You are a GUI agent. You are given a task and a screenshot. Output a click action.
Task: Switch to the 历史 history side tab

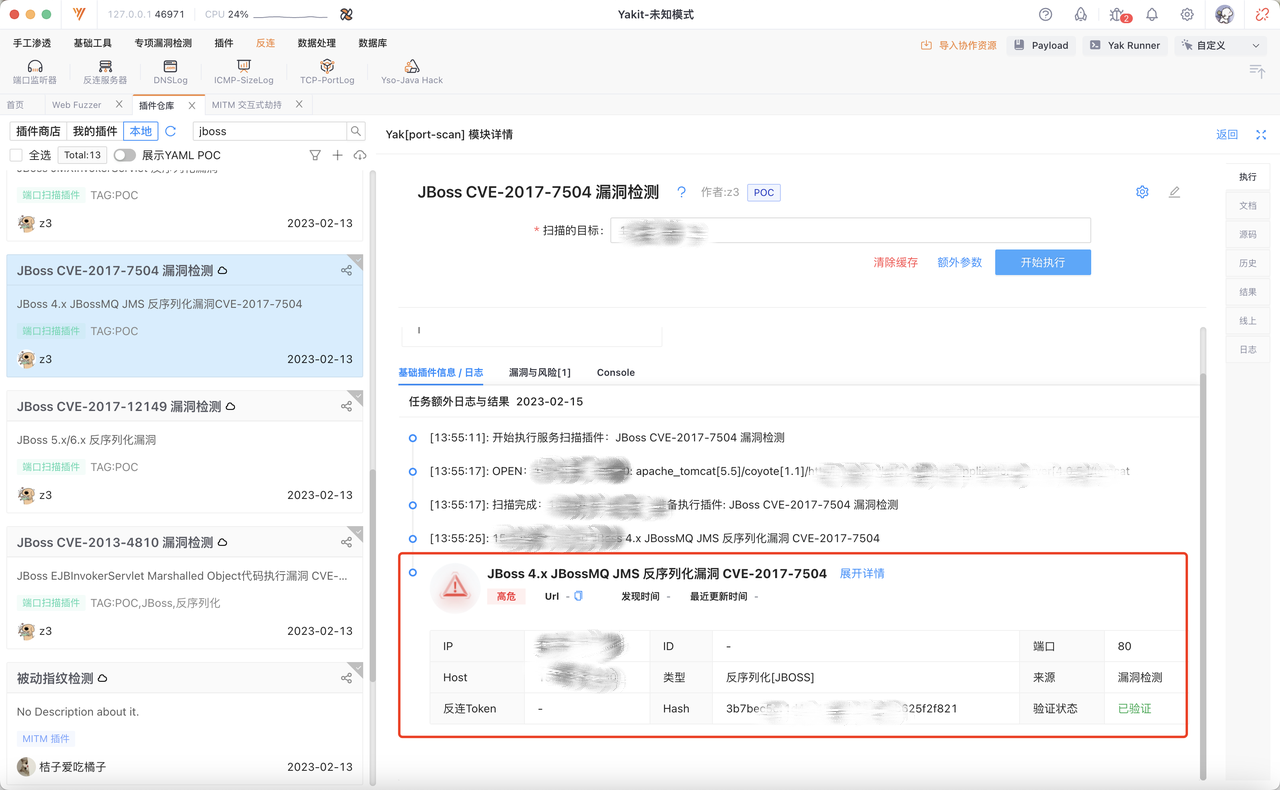coord(1248,263)
